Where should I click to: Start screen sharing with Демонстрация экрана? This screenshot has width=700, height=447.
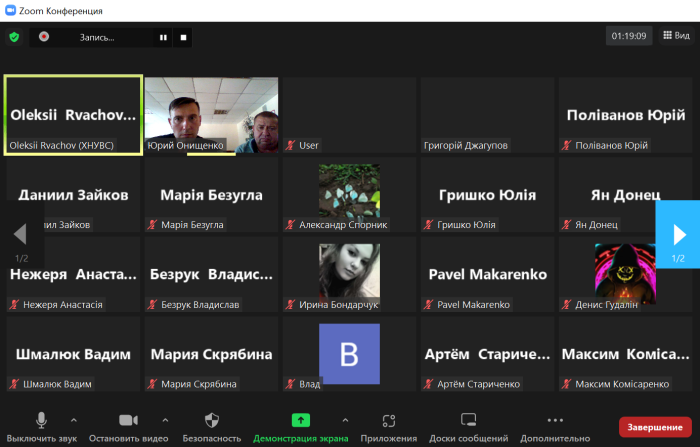(x=300, y=426)
